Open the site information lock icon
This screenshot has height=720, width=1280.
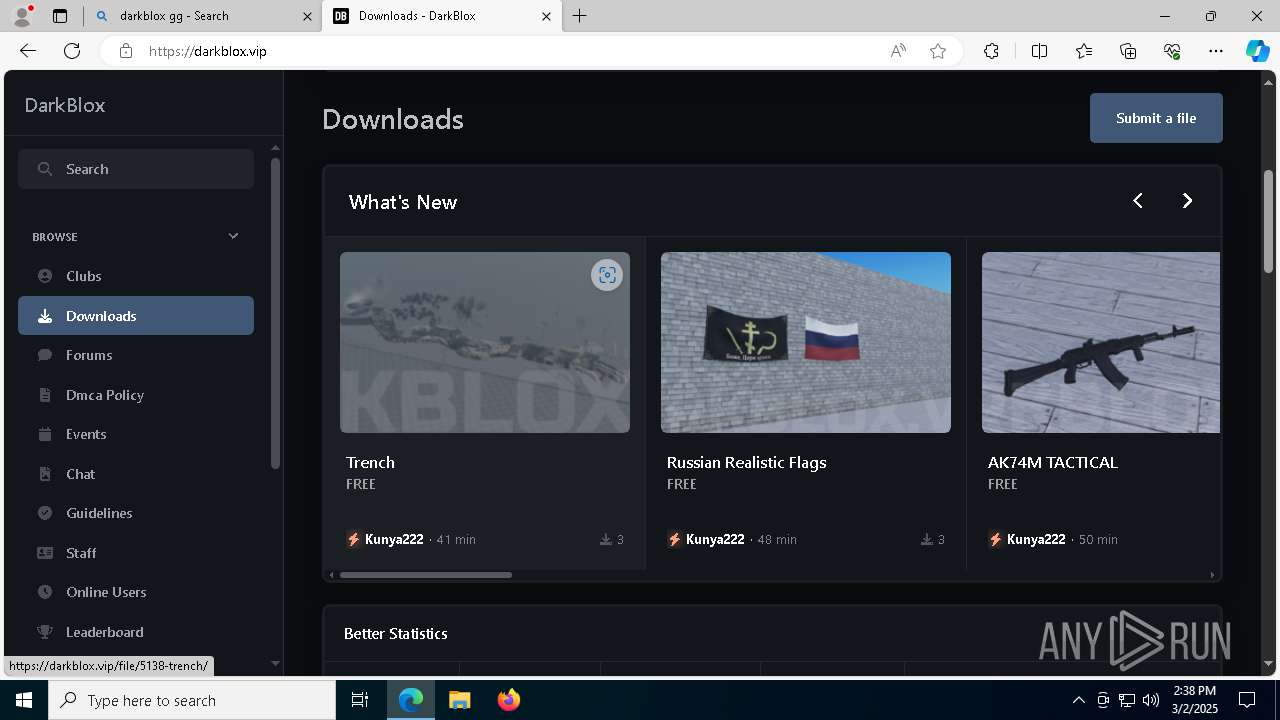coord(126,51)
